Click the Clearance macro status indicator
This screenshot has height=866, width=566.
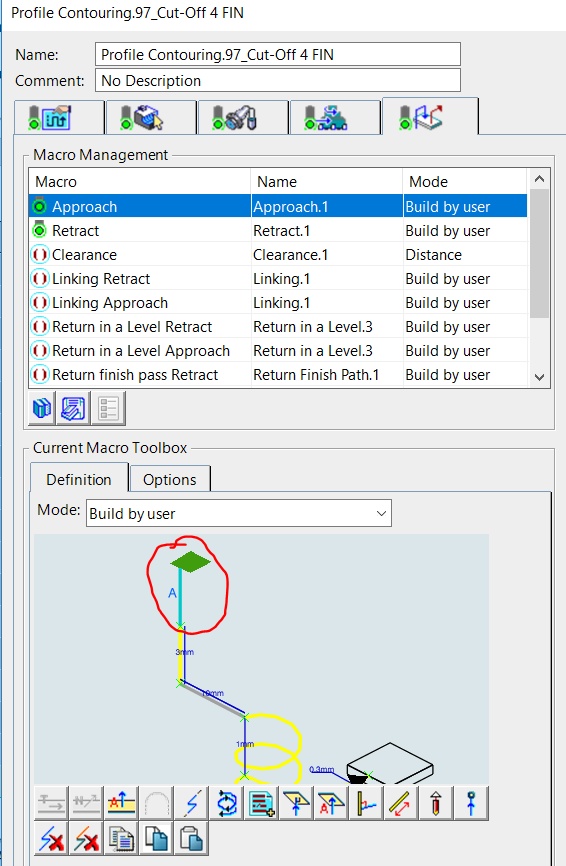pos(39,255)
